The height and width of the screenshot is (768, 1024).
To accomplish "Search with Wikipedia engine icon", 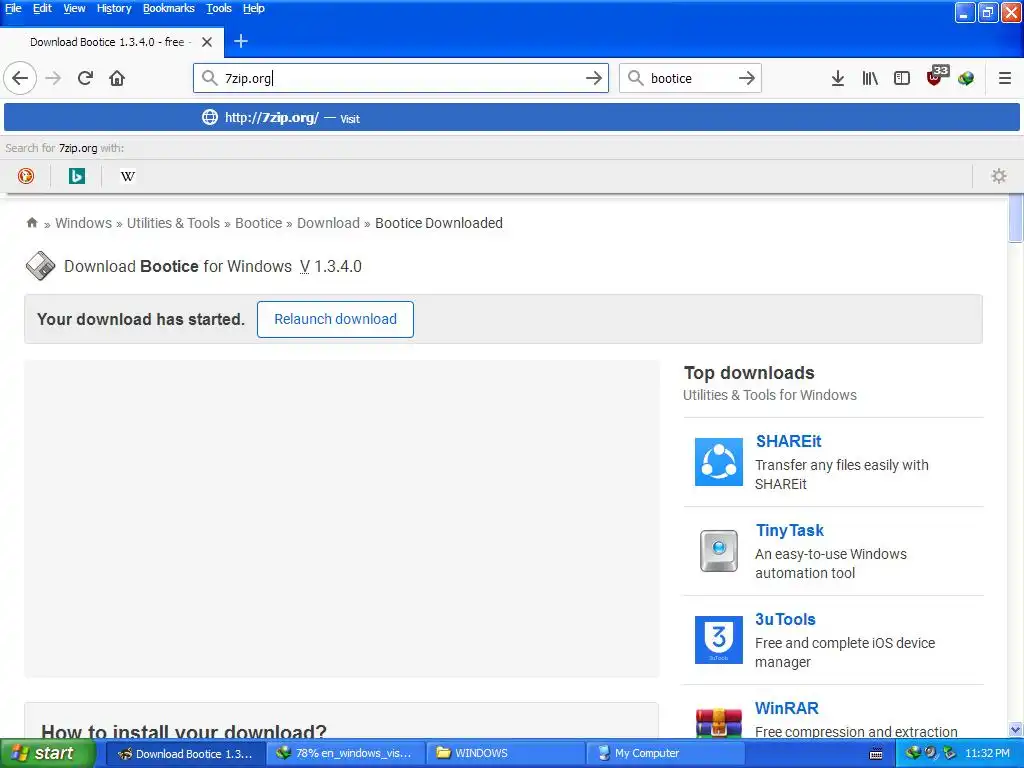I will (x=128, y=176).
